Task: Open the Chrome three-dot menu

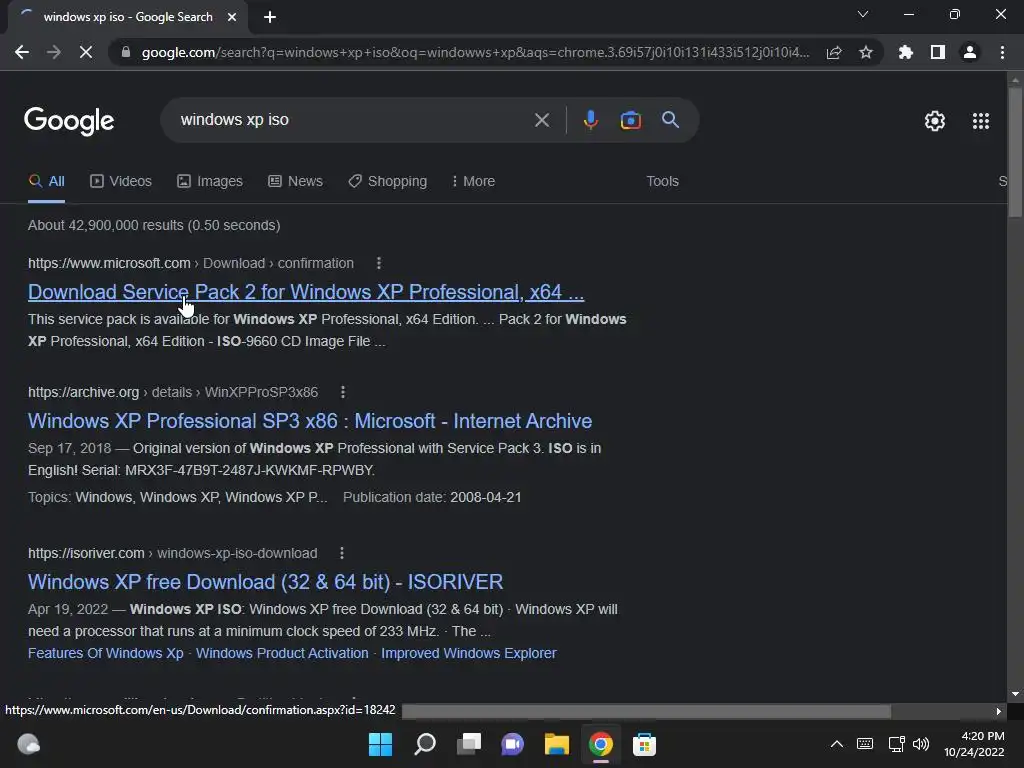Action: pos(1002,52)
